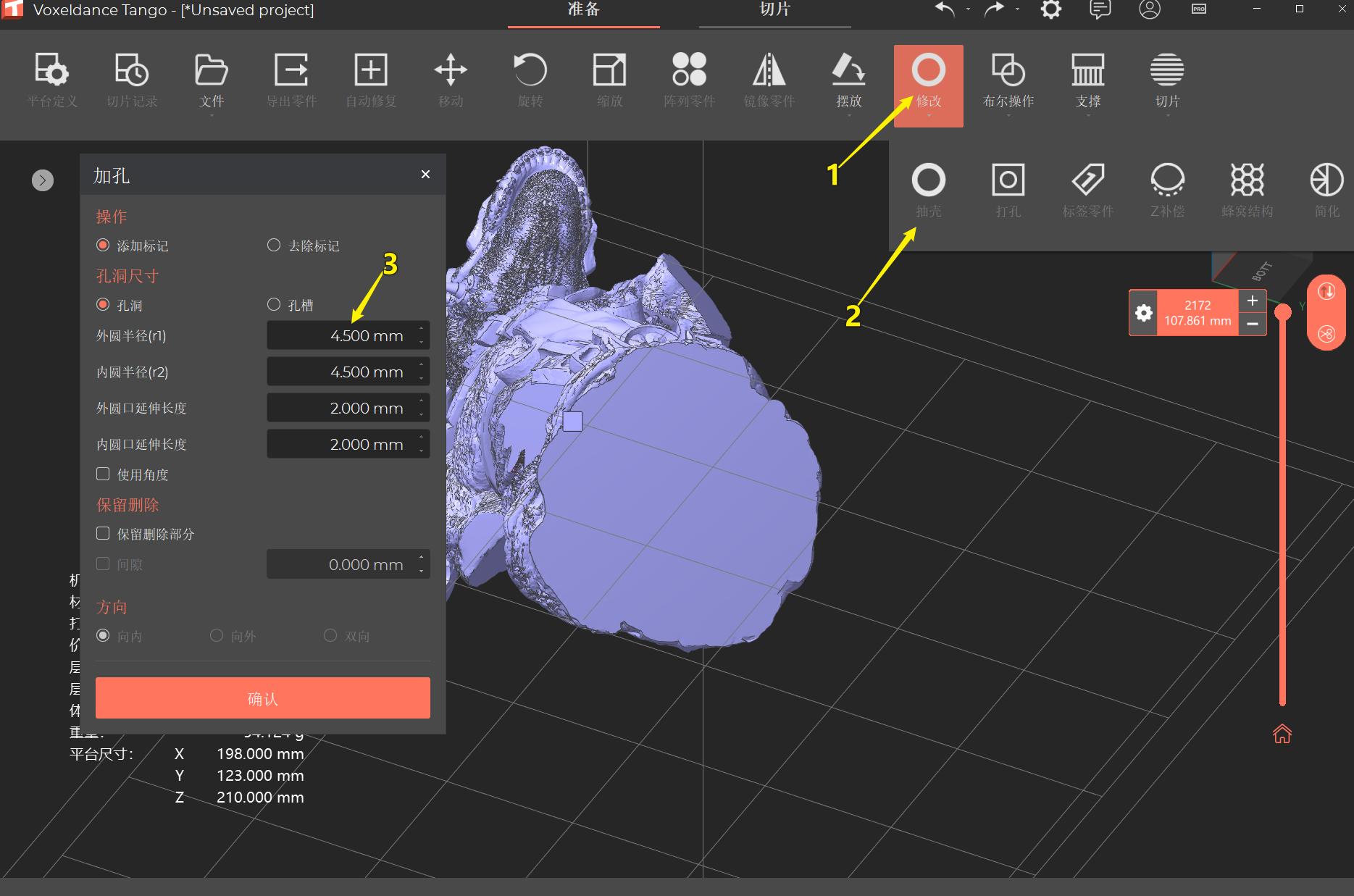Select the 自动修复 (auto repair) tool
The image size is (1354, 896).
pos(370,80)
